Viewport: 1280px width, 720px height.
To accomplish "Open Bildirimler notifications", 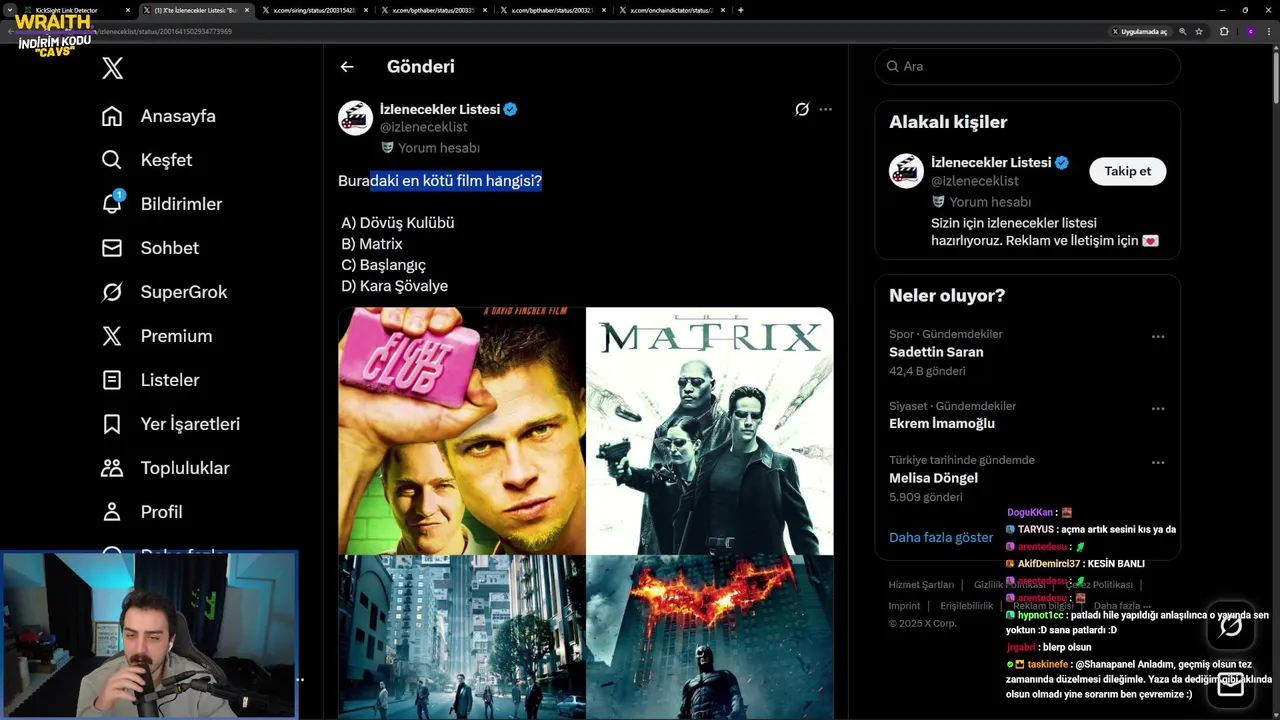I will 162,204.
